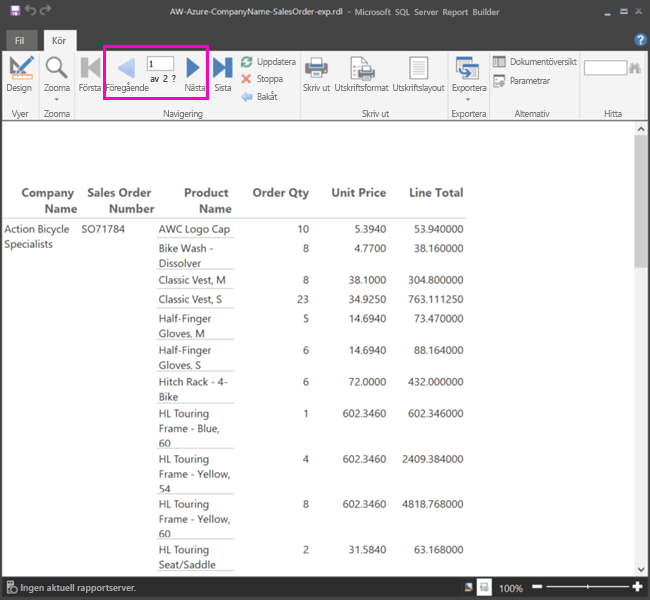Viewport: 650px width, 600px height.
Task: Click the vertical scrollbar thumb
Action: point(641,201)
